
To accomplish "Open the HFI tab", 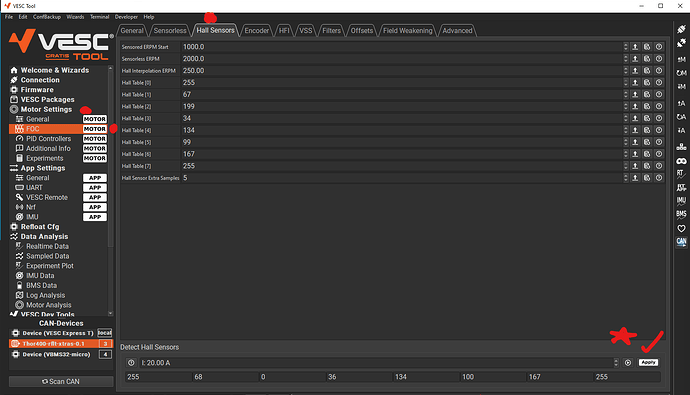I will coord(284,30).
